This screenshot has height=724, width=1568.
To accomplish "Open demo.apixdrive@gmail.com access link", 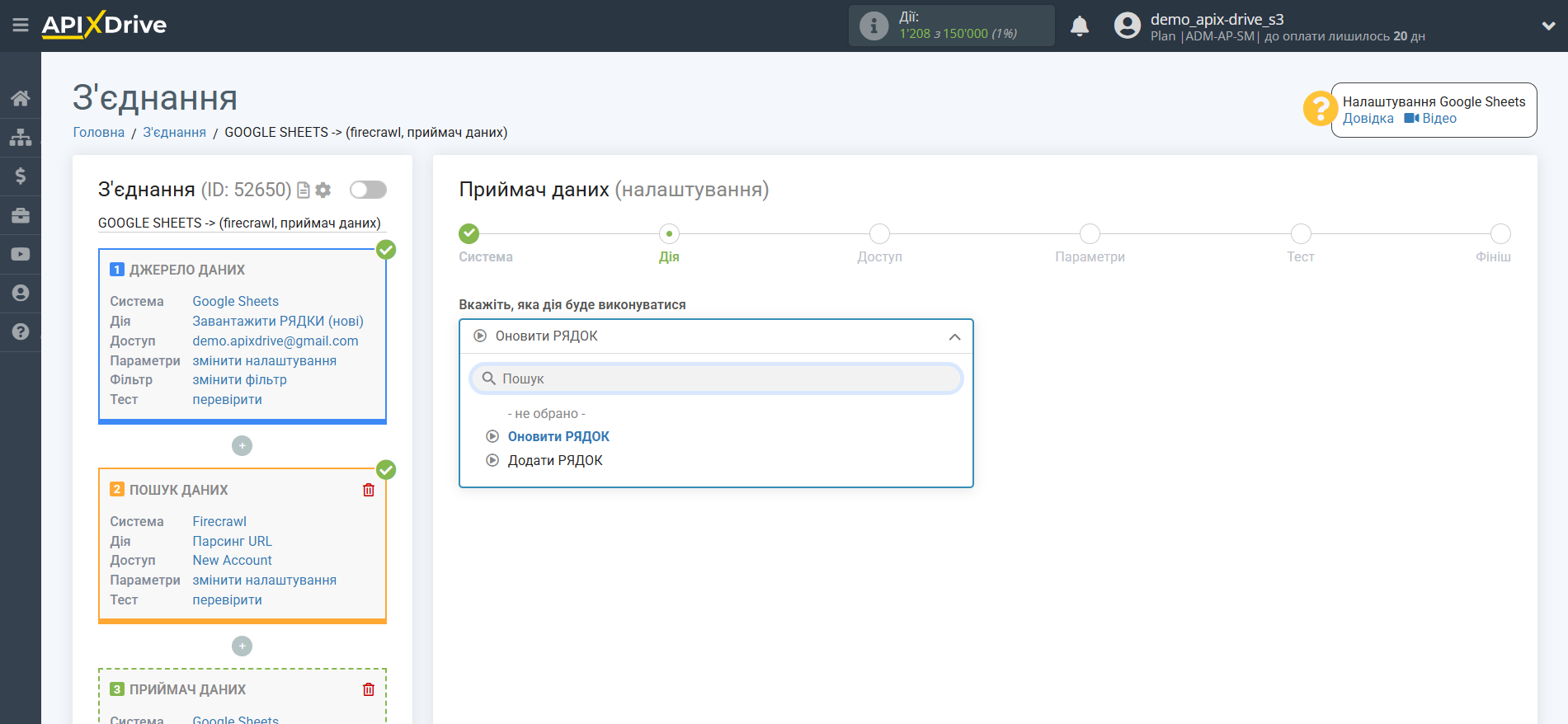I will click(x=275, y=341).
